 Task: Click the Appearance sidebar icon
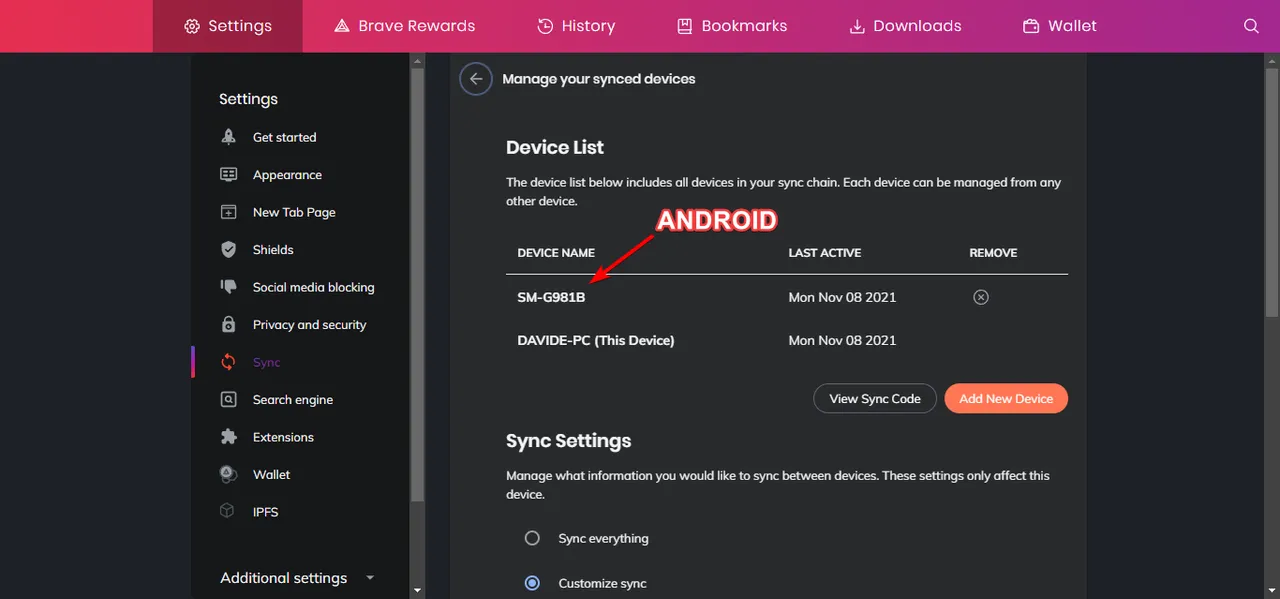[x=228, y=174]
